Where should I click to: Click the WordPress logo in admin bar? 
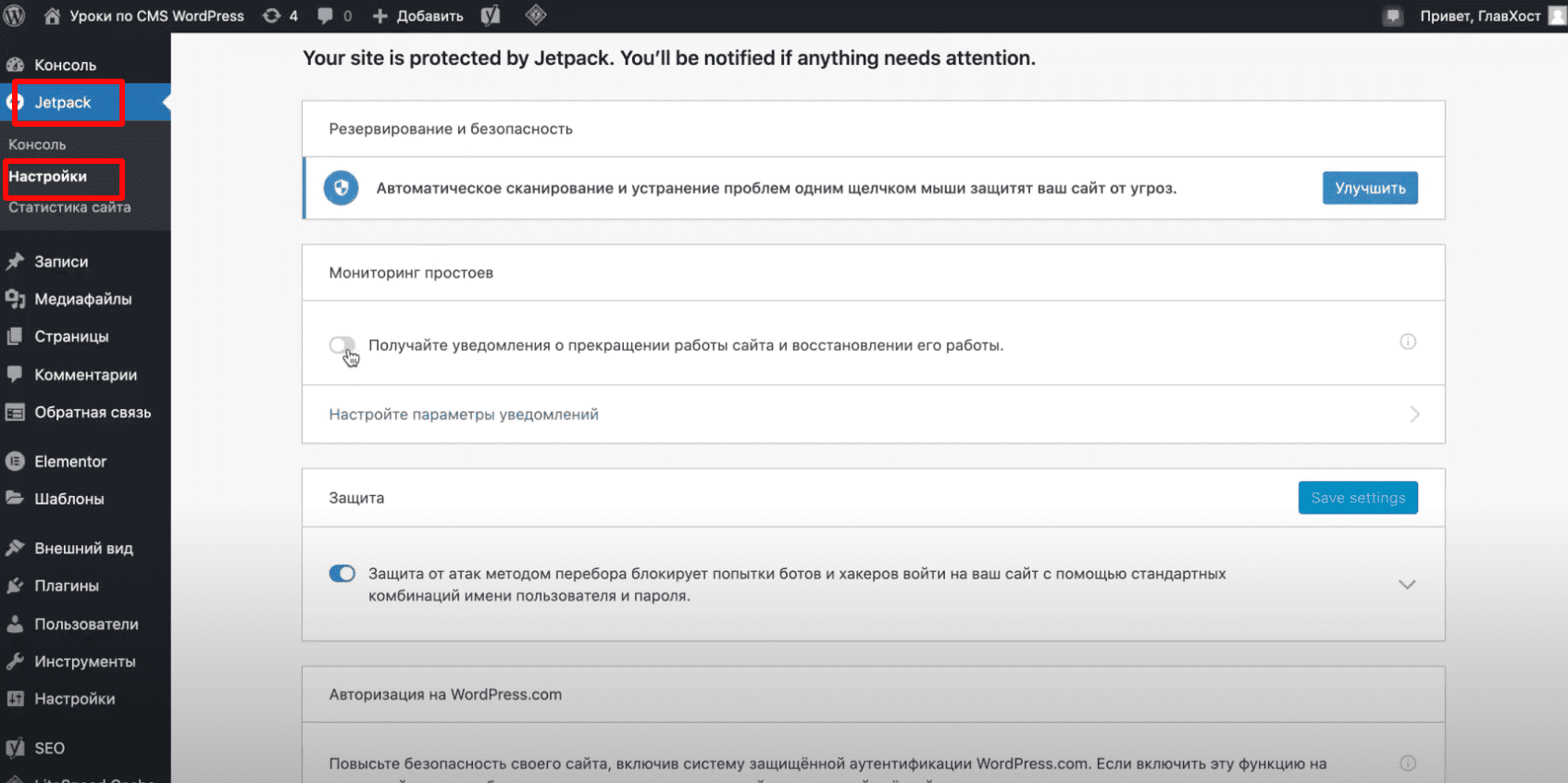pyautogui.click(x=14, y=16)
